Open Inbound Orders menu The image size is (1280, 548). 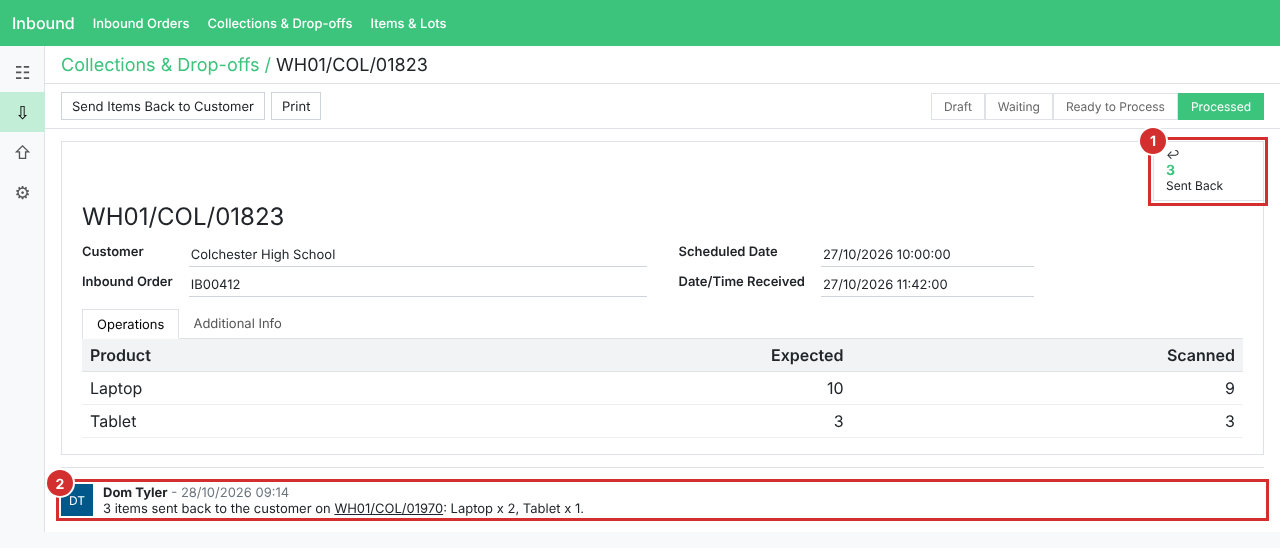point(141,23)
